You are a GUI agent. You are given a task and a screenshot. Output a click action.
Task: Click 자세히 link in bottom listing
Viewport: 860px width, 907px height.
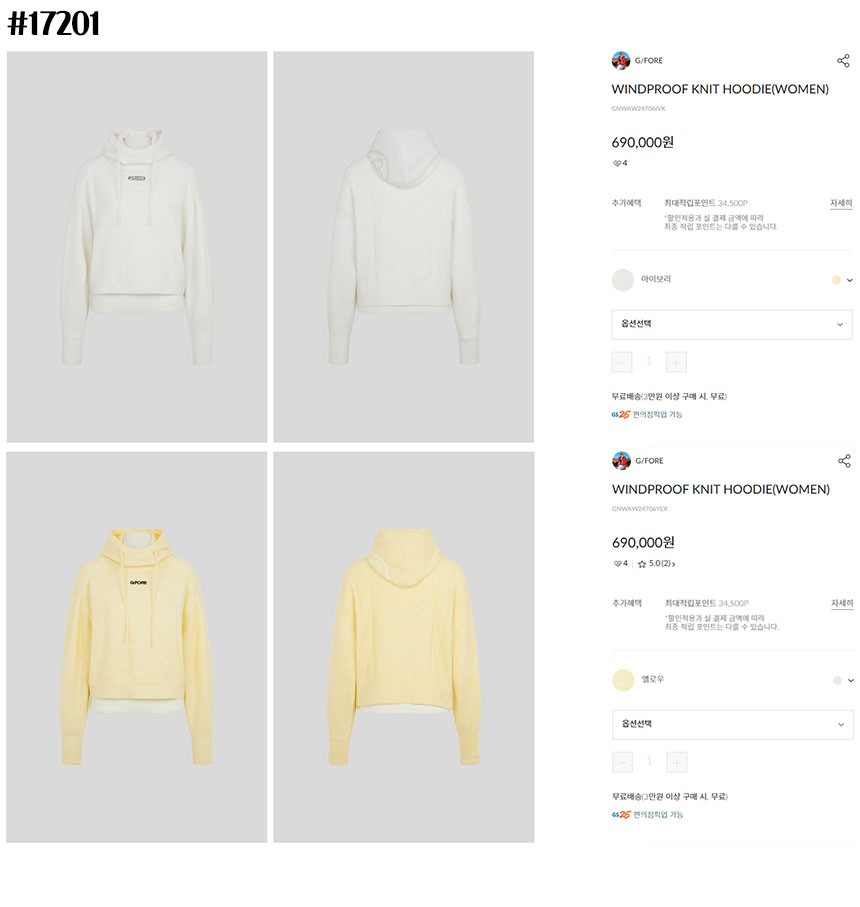[842, 603]
